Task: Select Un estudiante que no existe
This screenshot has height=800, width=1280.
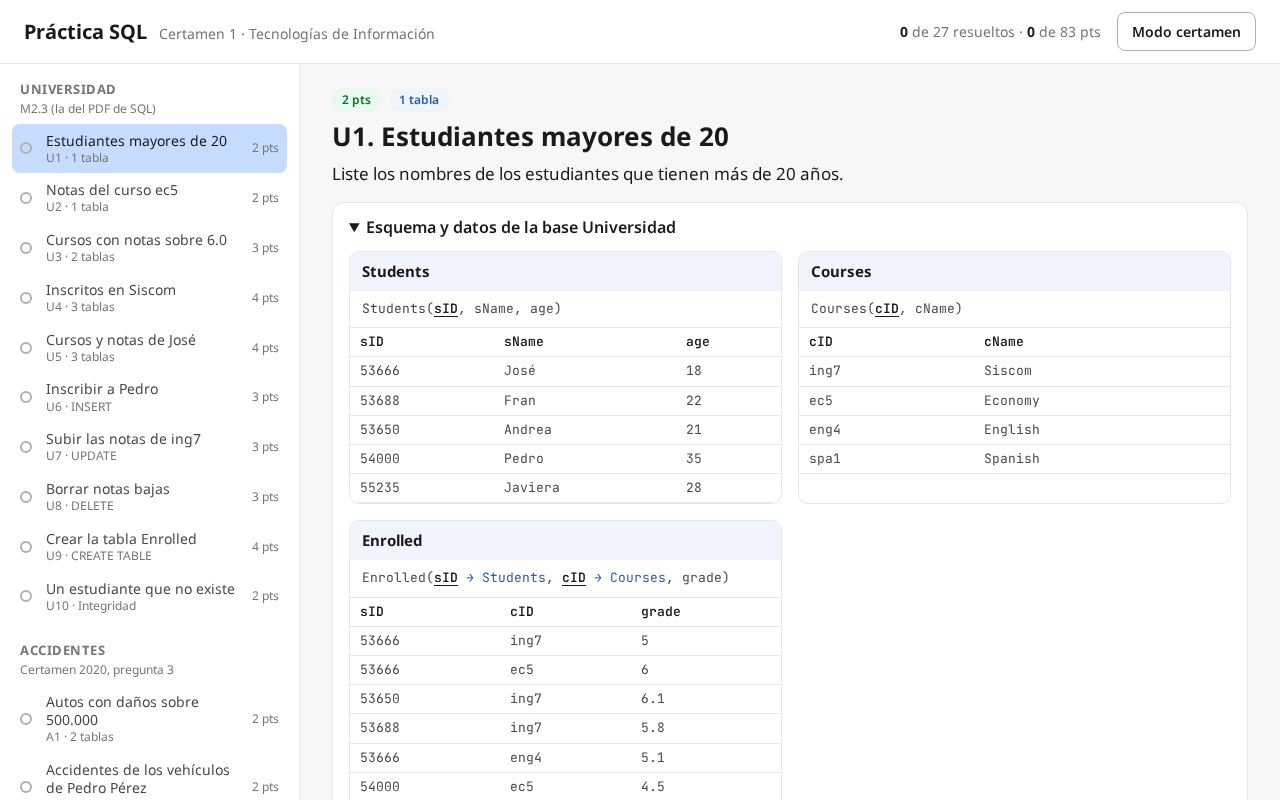Action: tap(149, 596)
